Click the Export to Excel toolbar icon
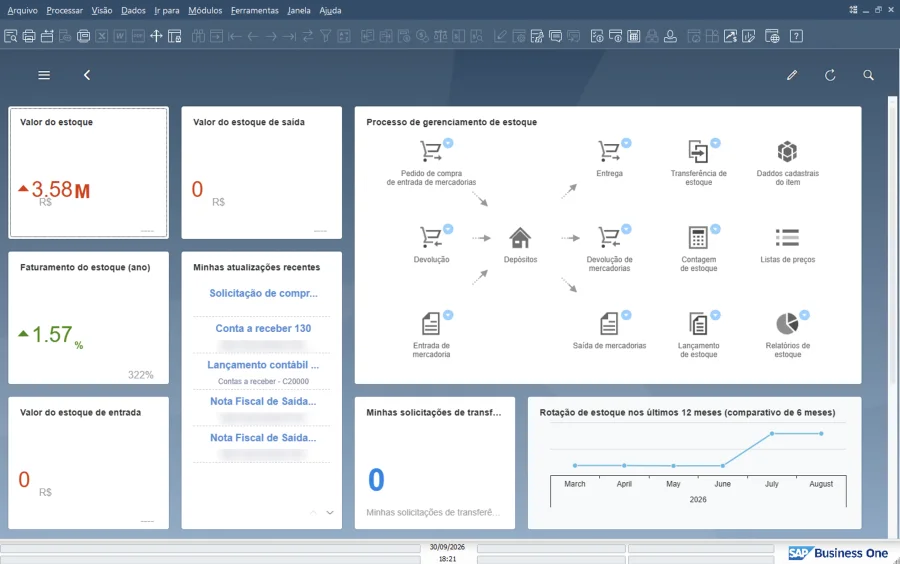 (x=102, y=36)
